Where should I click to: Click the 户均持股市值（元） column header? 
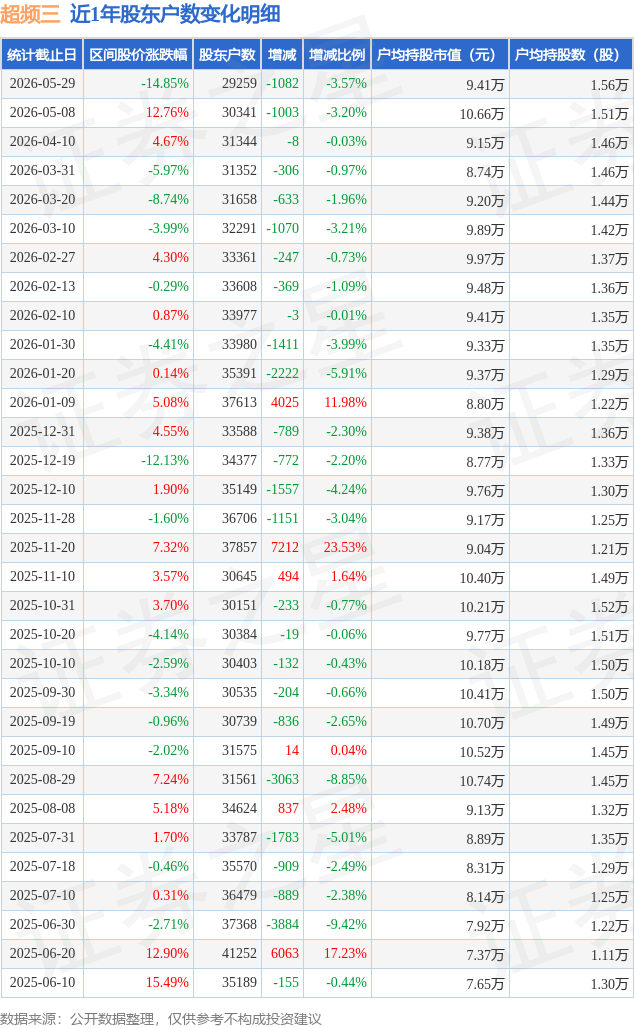point(440,55)
